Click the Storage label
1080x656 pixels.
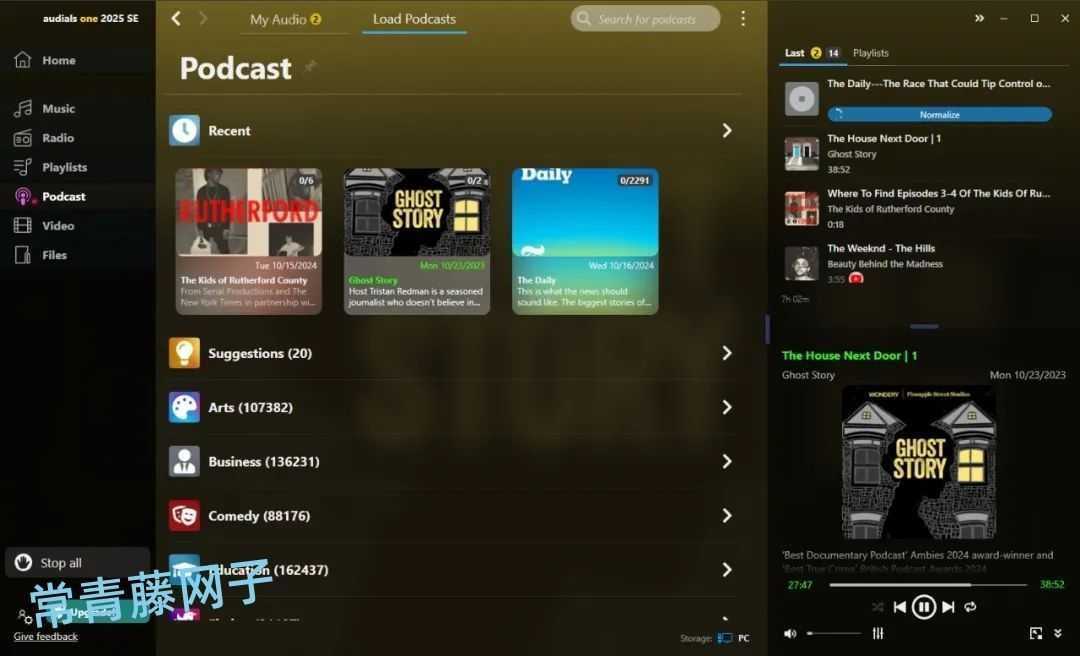(696, 639)
